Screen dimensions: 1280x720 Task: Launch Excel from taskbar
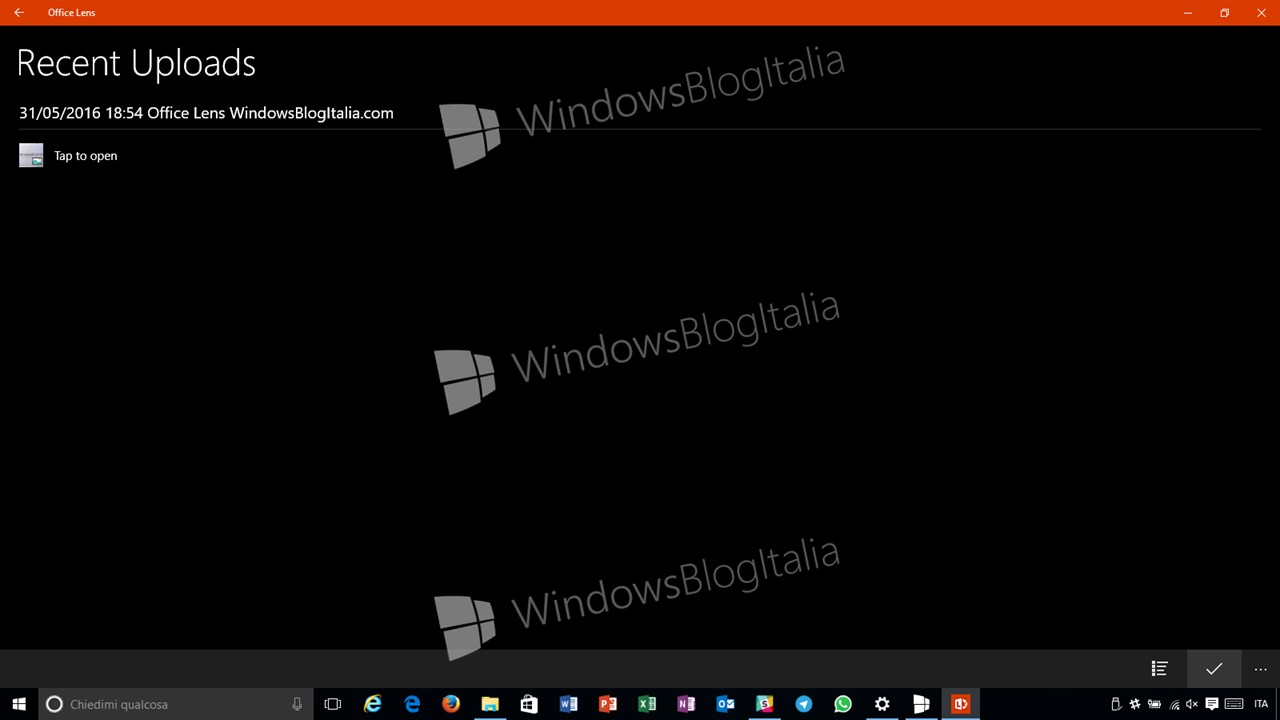coord(647,704)
